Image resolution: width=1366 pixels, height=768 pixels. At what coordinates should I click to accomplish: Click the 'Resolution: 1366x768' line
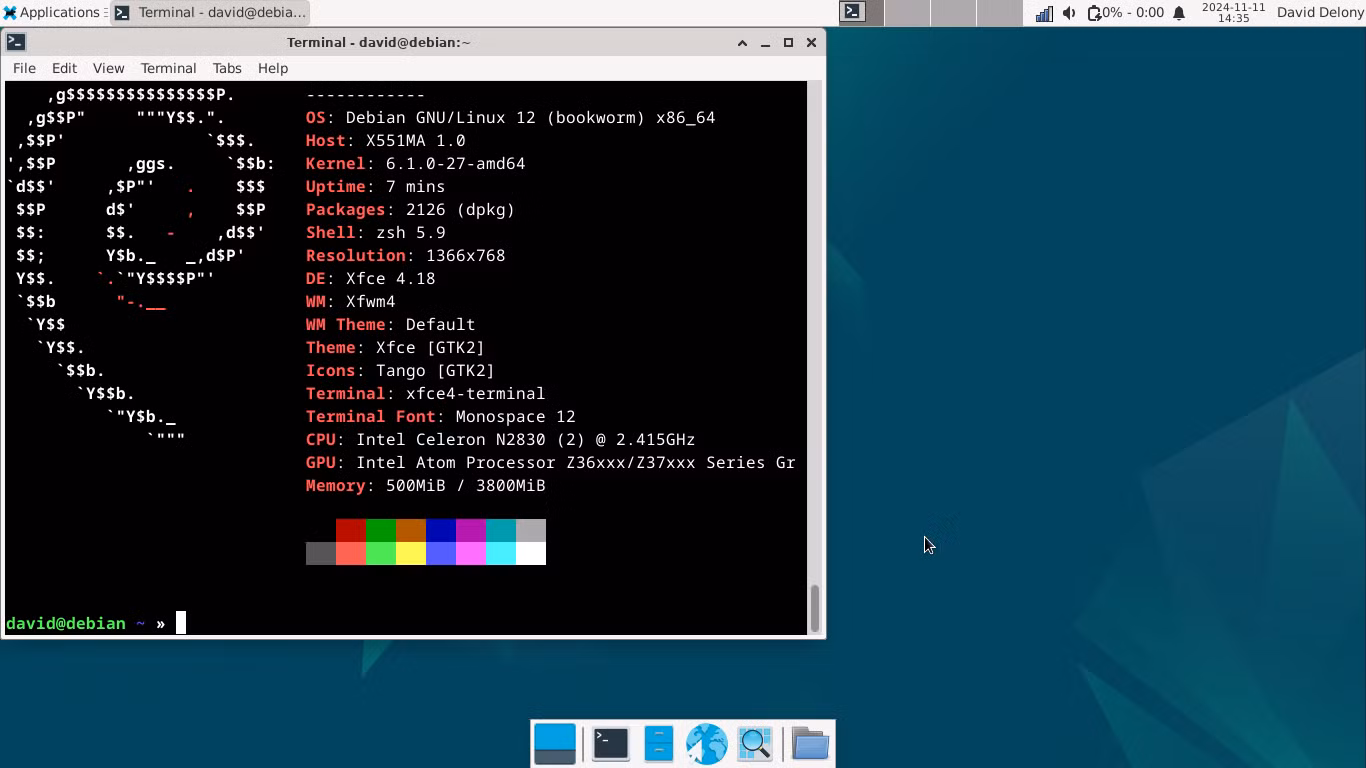pyautogui.click(x=406, y=255)
